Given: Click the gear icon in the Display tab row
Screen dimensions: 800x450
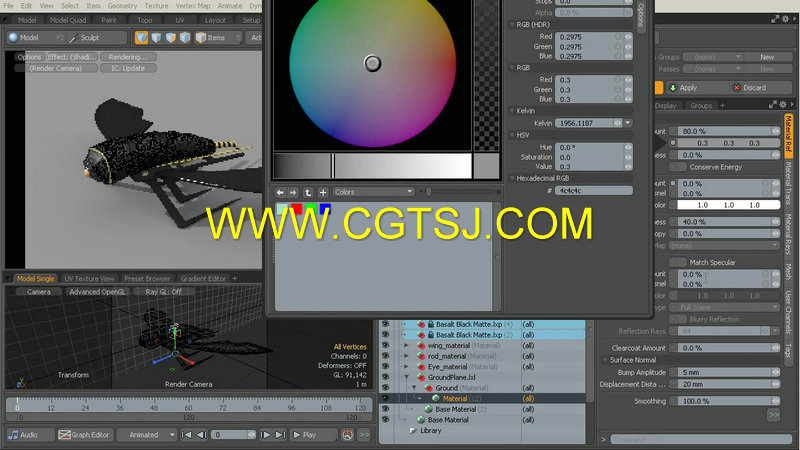Looking at the screenshot, I should coord(783,105).
